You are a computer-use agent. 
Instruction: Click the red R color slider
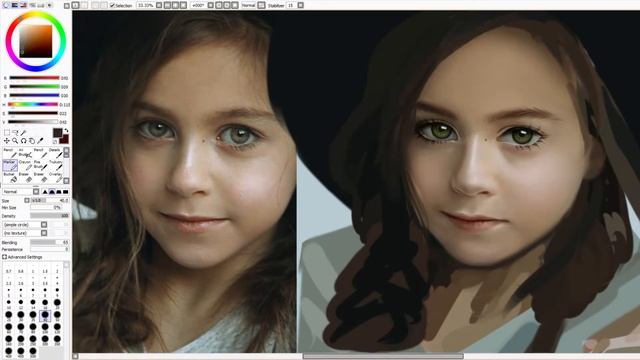tap(34, 78)
